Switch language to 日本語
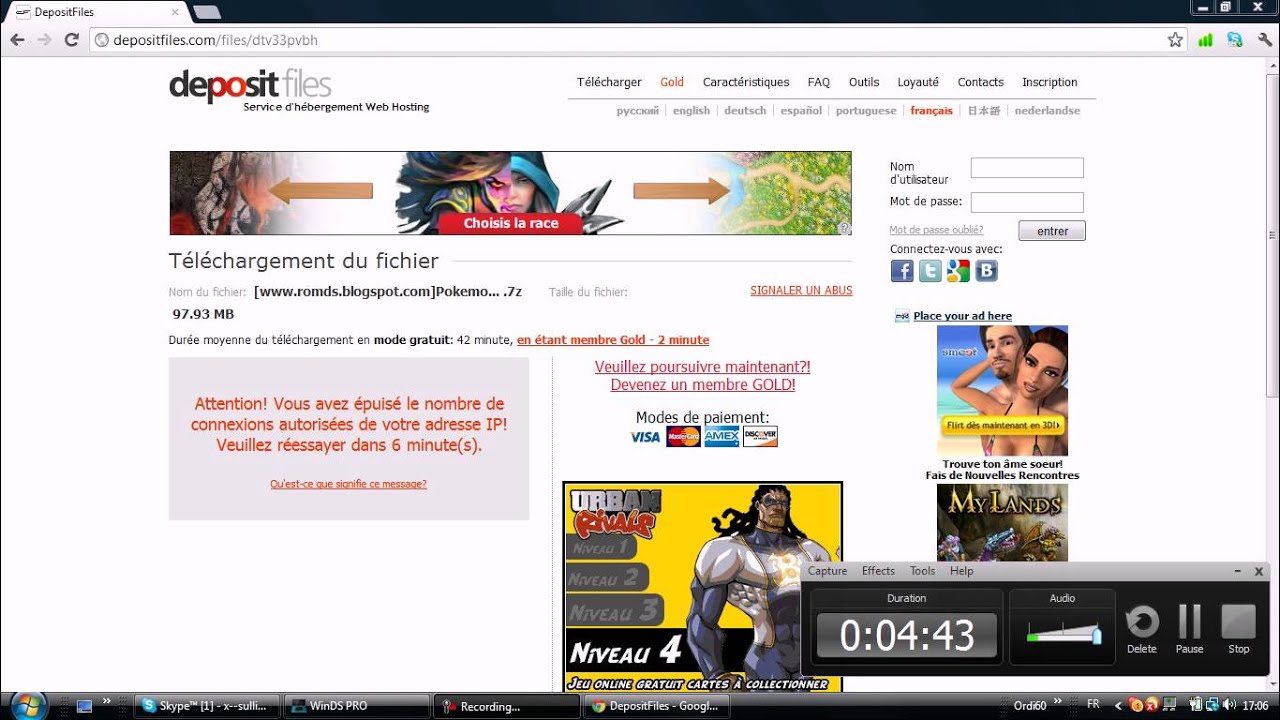 pyautogui.click(x=983, y=111)
